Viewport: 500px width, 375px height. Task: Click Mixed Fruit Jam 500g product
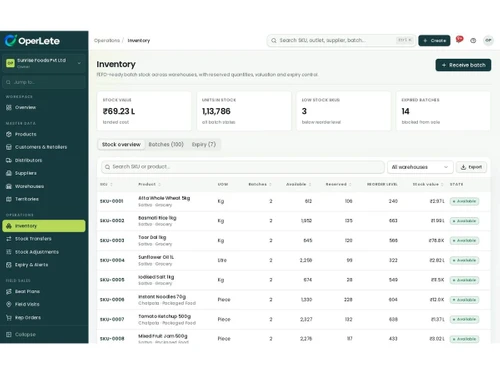[163, 336]
